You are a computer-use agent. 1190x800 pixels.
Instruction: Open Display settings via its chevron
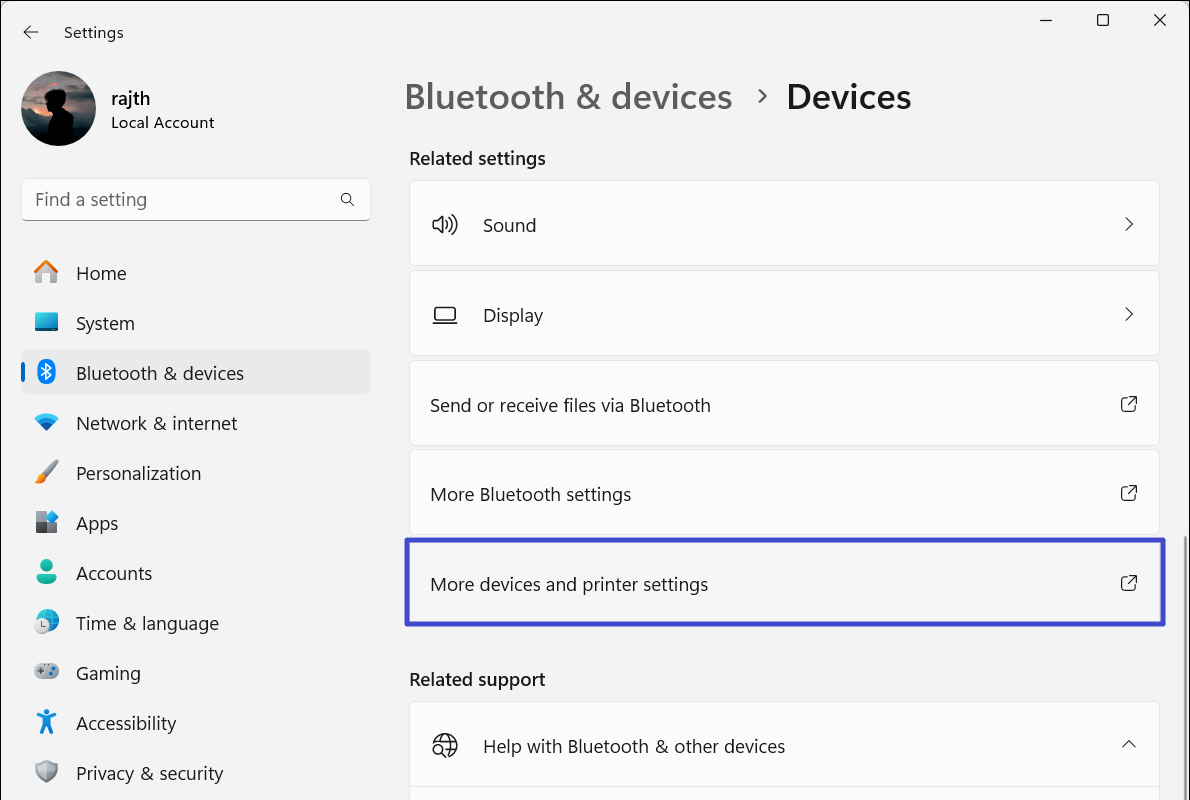pyautogui.click(x=1128, y=315)
